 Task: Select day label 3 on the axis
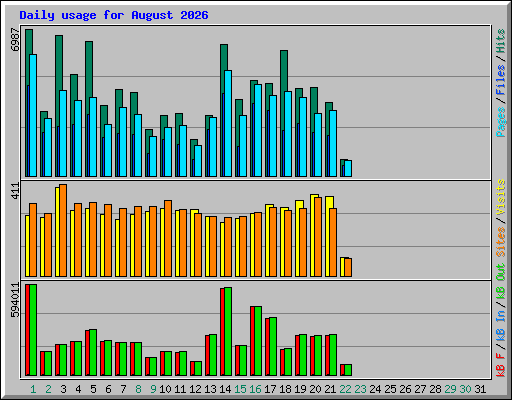(x=63, y=389)
